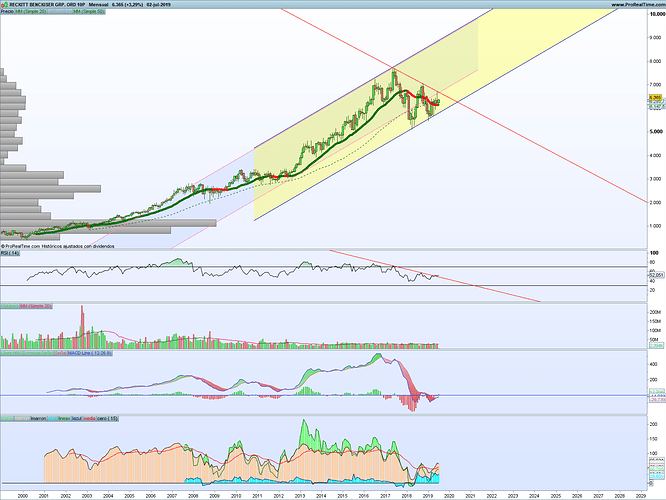Open the MACD Line (12-26-9) label
Image resolution: width=666 pixels, height=500 pixels.
point(90,353)
